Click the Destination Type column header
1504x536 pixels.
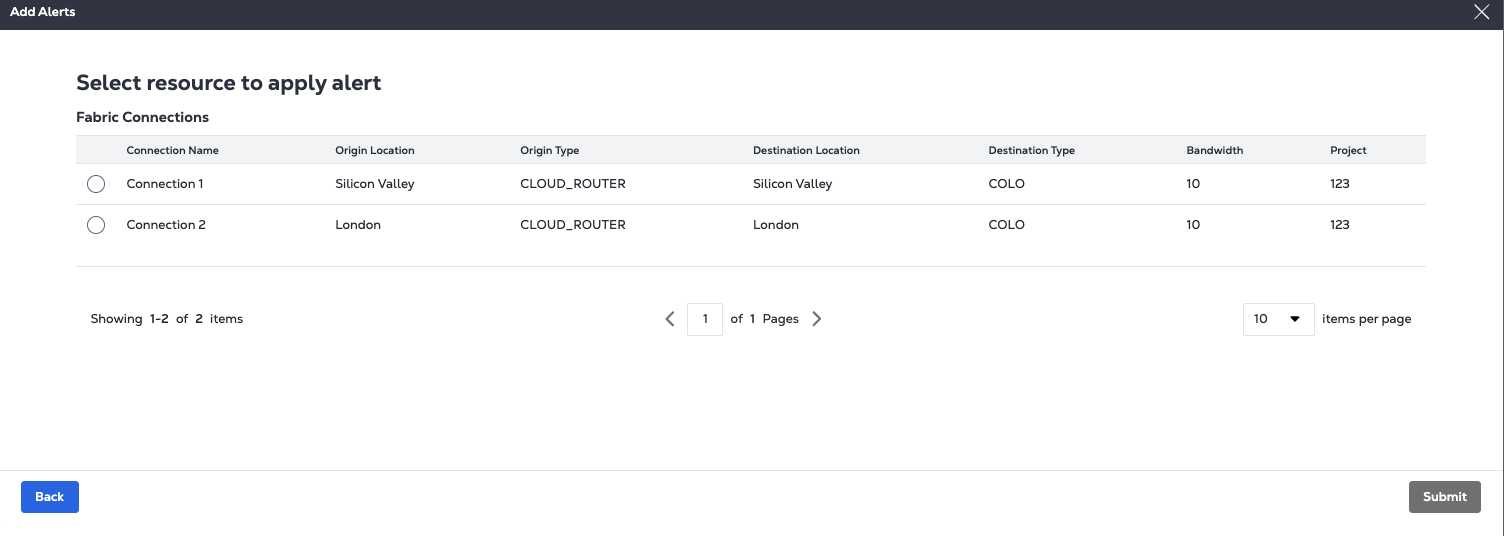tap(1031, 150)
